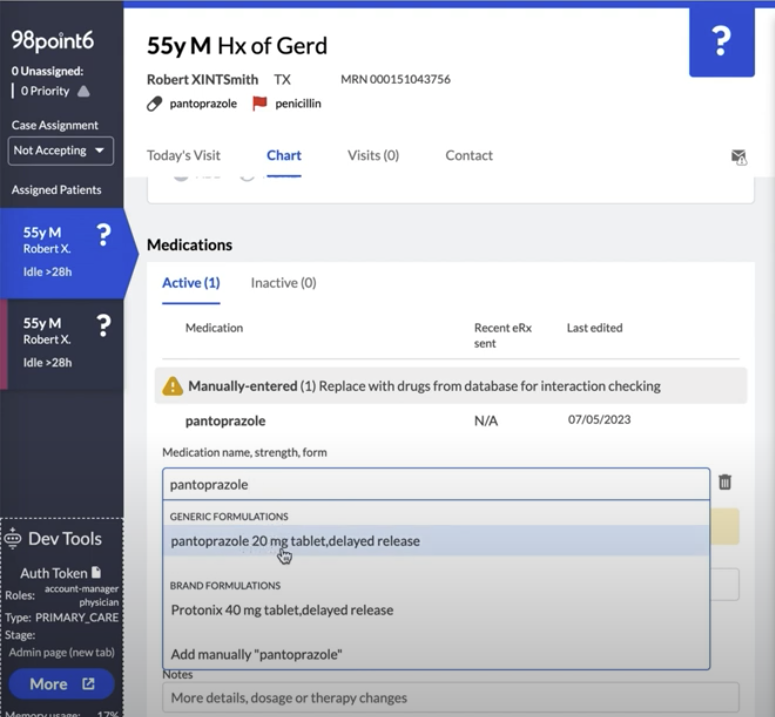Switch to Inactive (0) medications tab
The height and width of the screenshot is (717, 775).
(283, 283)
